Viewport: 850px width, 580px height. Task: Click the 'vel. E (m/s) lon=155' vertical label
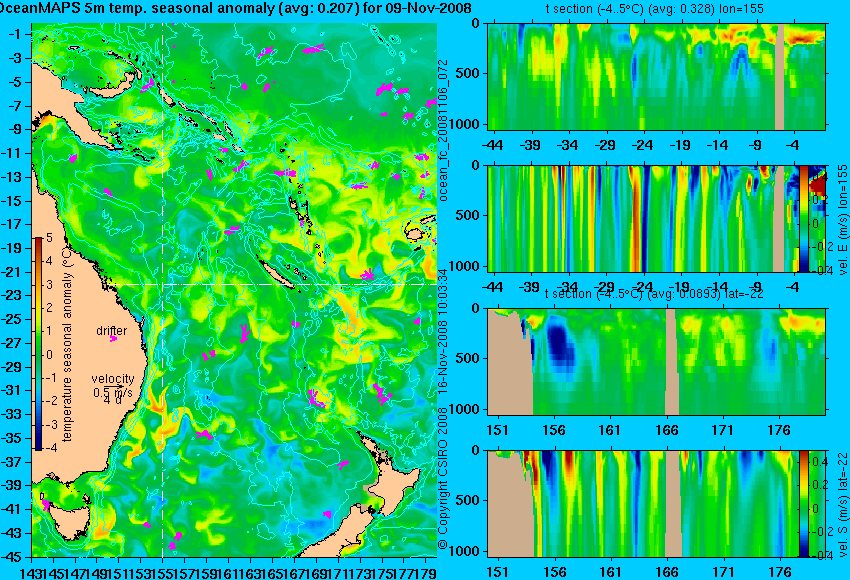click(842, 220)
